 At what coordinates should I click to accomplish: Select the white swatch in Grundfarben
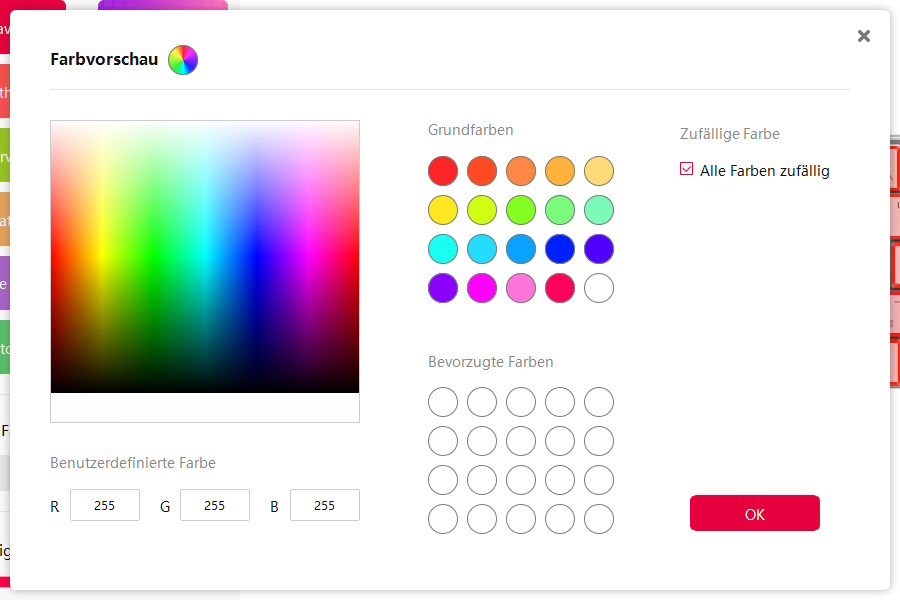[599, 288]
